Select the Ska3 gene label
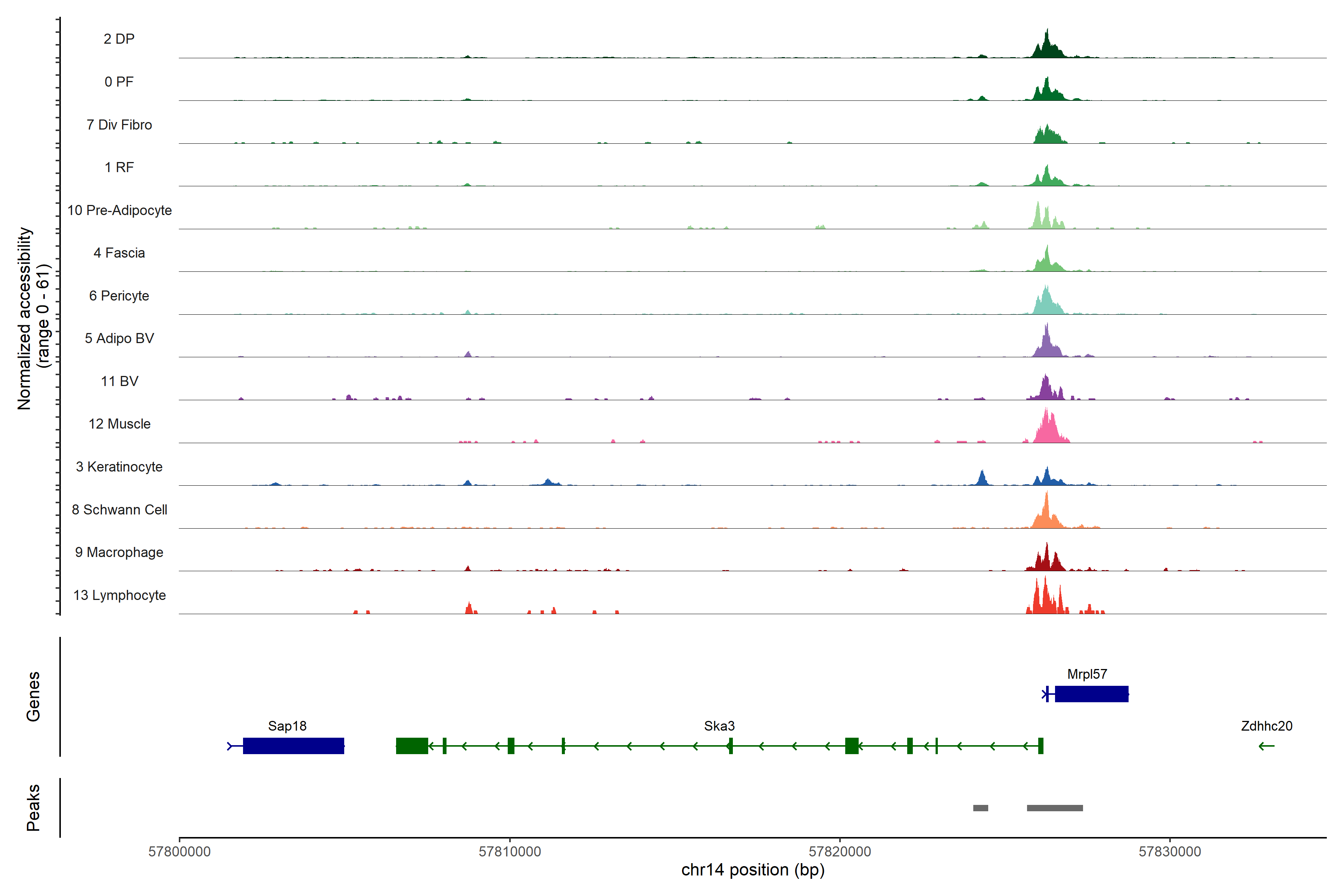This screenshot has width=1344, height=896. 719,726
